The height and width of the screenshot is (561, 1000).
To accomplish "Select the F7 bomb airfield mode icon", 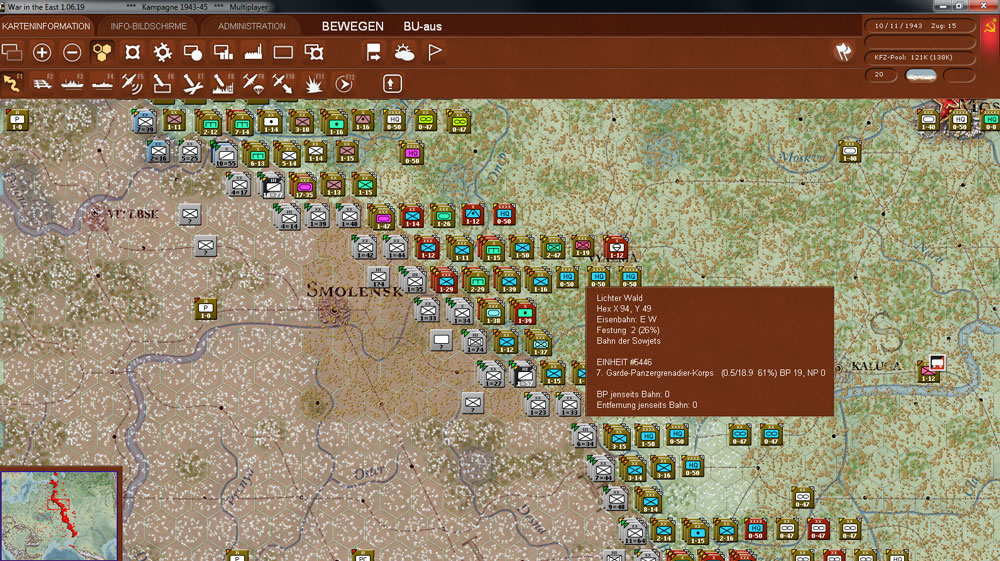I will tap(193, 84).
